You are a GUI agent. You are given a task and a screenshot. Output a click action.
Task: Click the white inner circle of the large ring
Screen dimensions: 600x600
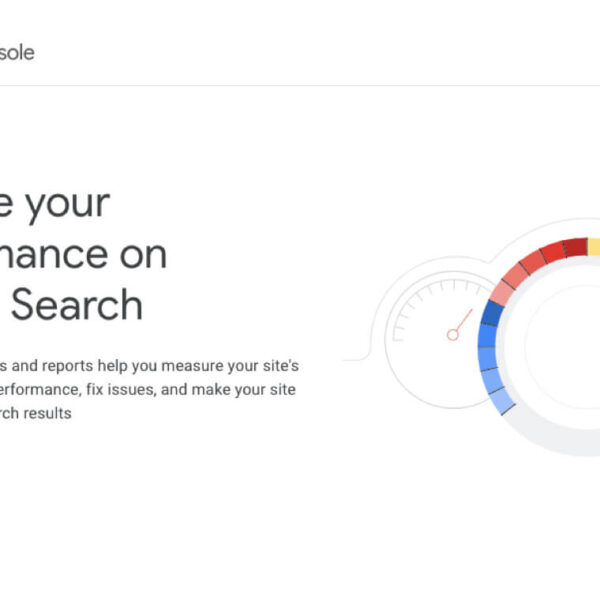pyautogui.click(x=562, y=347)
